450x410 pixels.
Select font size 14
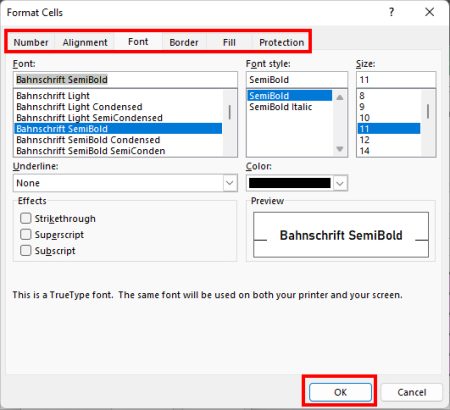click(x=364, y=151)
